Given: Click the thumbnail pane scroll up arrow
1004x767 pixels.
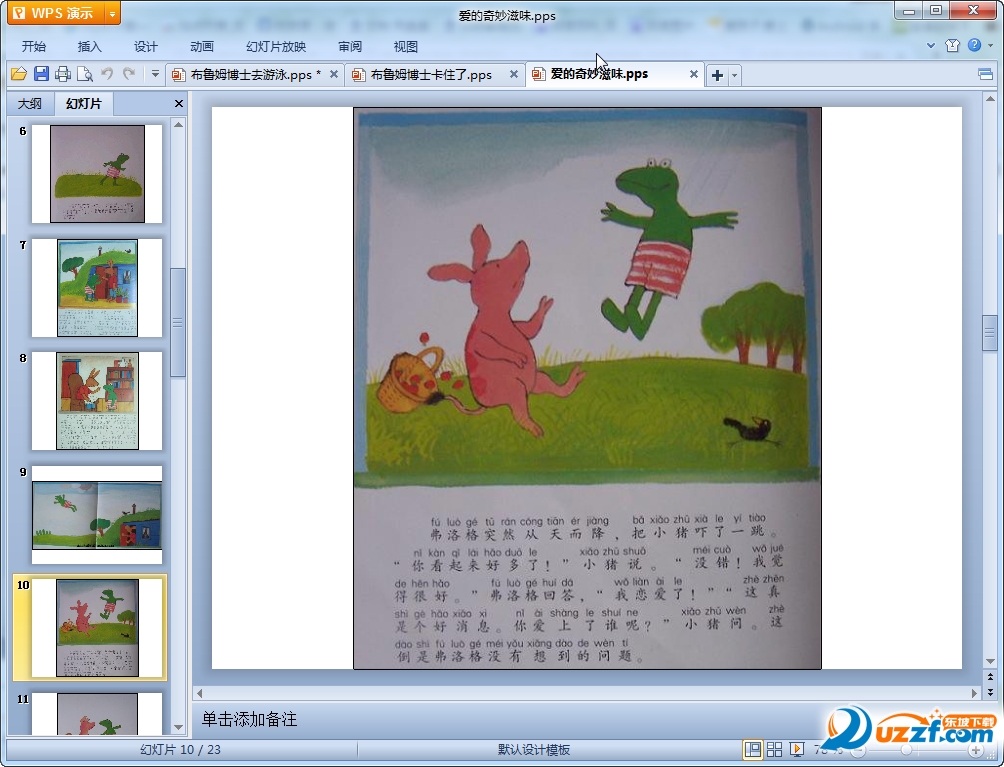Looking at the screenshot, I should click(179, 125).
